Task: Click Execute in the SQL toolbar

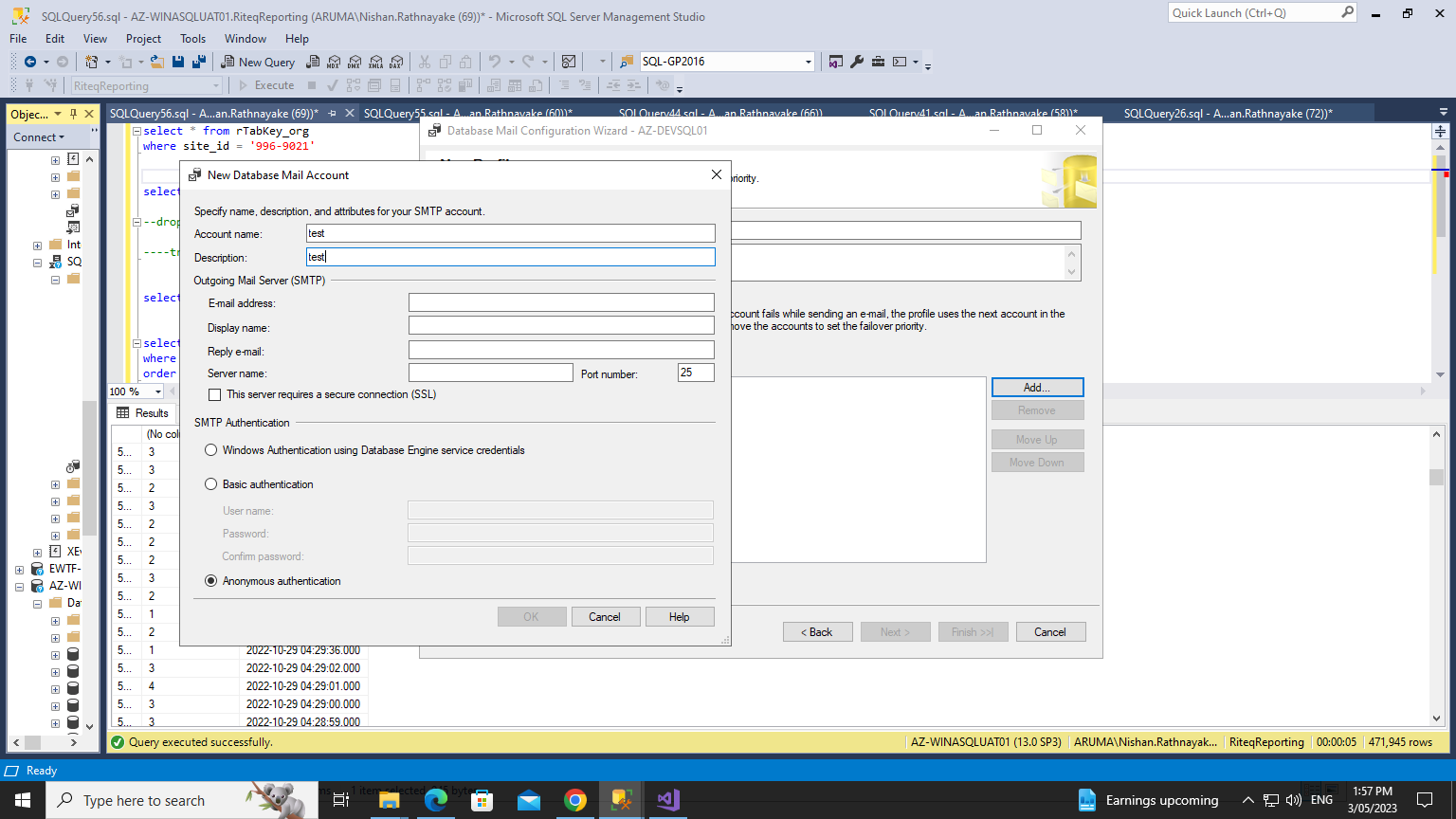Action: click(266, 85)
